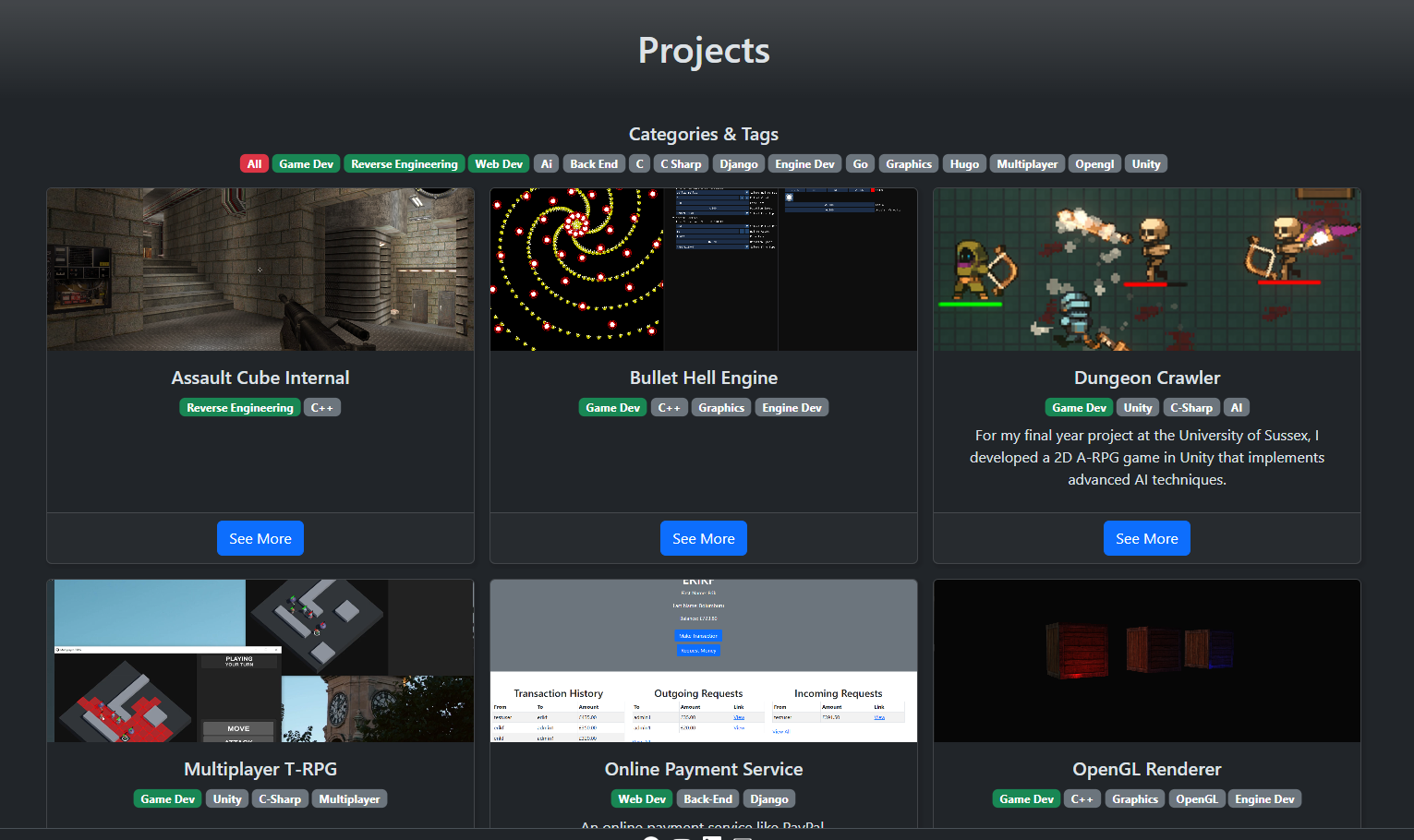
Task: Click Graphics tag on Bullet Hell Engine card
Action: 721,407
